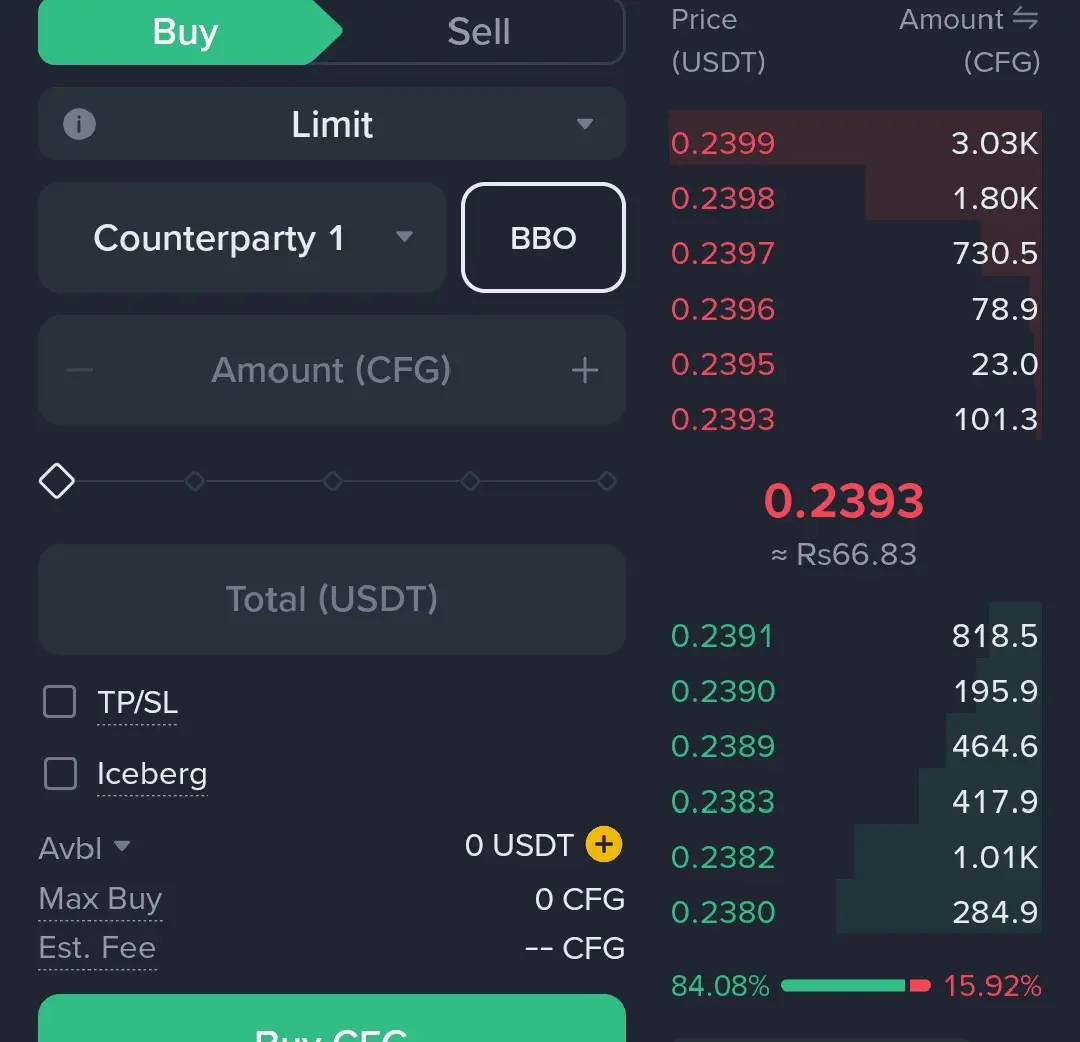1080x1042 pixels.
Task: Enable the TP/SL checkbox
Action: click(60, 702)
